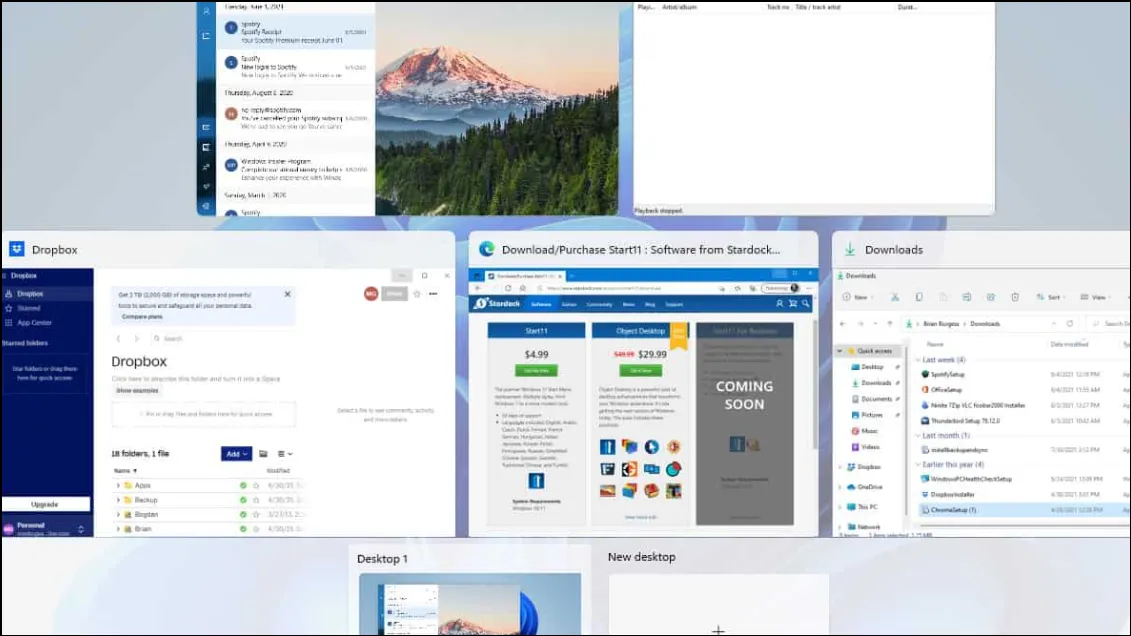Click the green Start11 purchase button

coord(536,371)
